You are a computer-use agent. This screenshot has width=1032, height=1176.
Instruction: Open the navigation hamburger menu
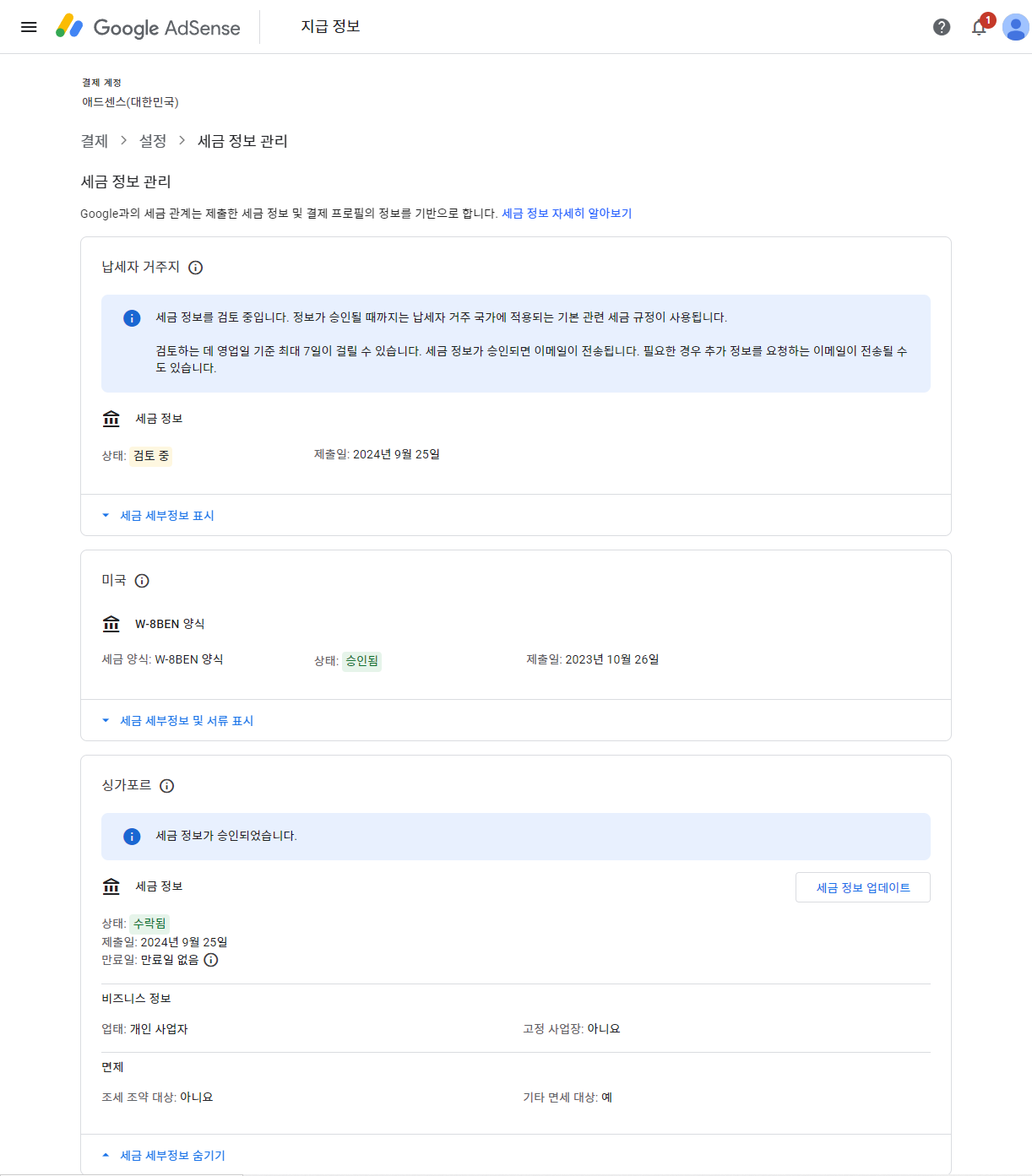[x=29, y=26]
